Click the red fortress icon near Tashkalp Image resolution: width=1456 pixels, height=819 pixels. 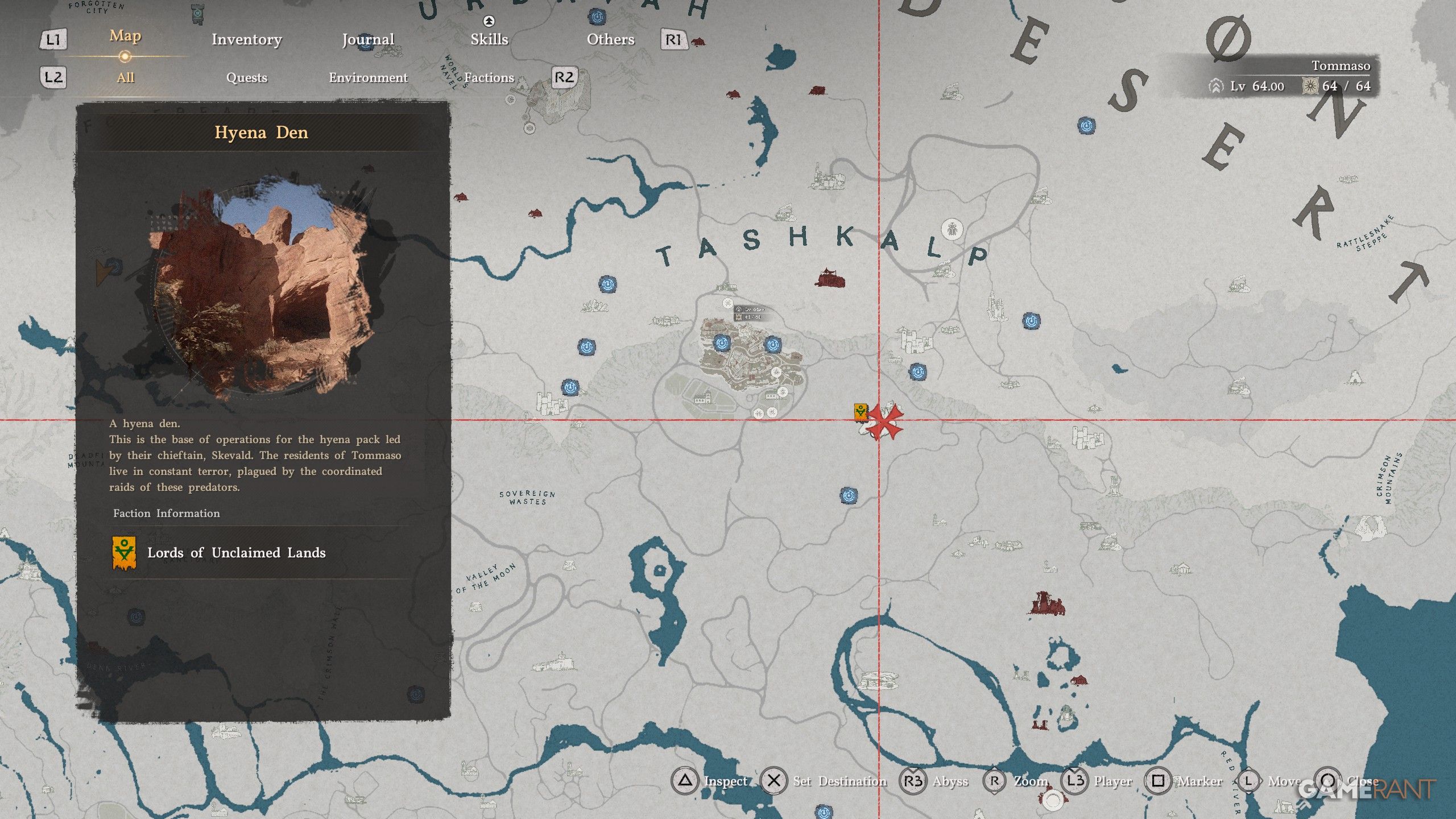click(x=830, y=278)
